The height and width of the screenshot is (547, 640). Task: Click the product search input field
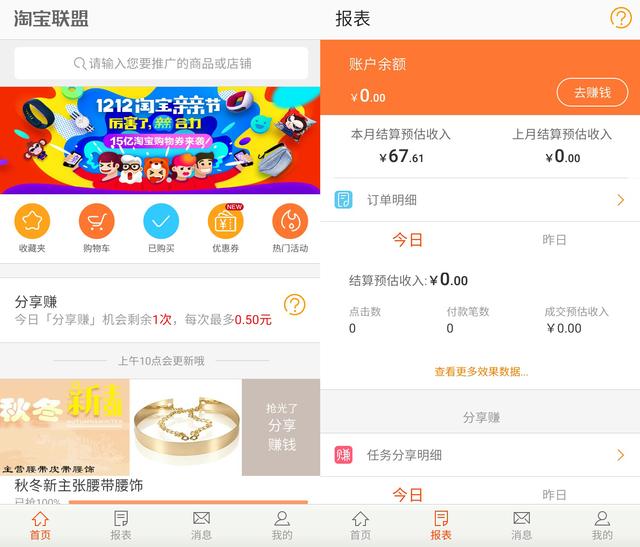161,63
